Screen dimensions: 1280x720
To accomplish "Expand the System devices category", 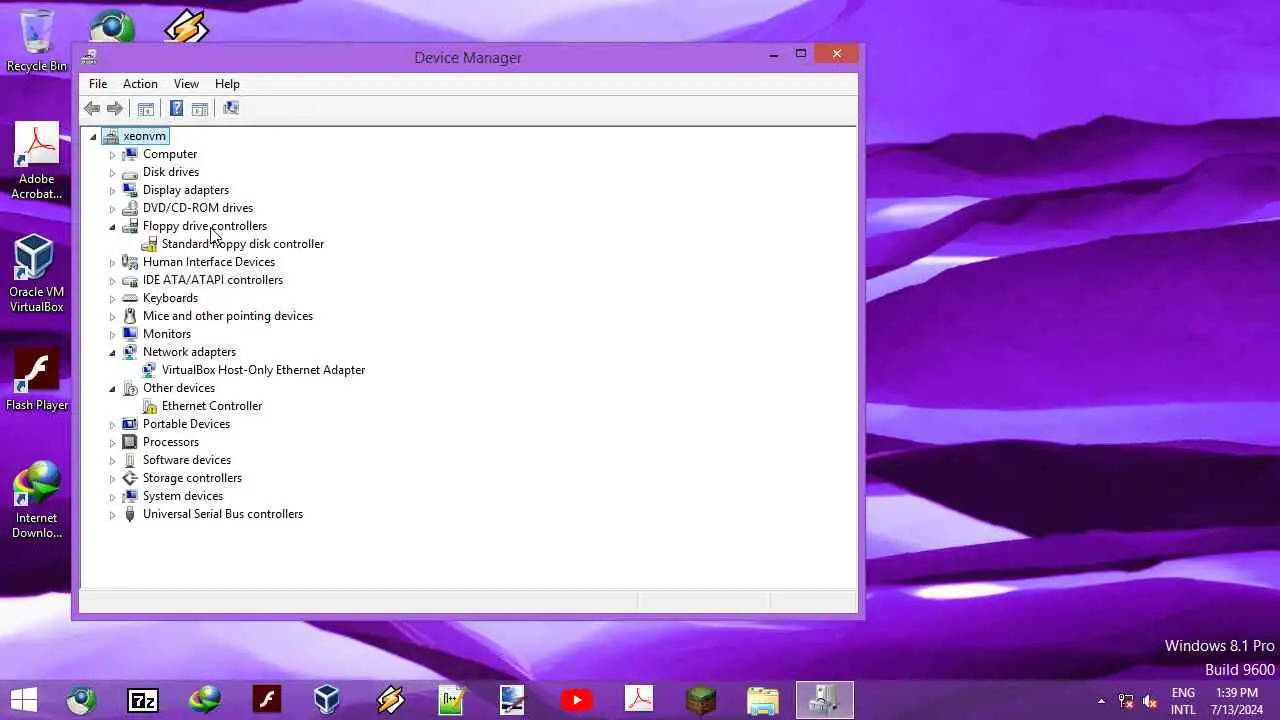I will pyautogui.click(x=112, y=497).
